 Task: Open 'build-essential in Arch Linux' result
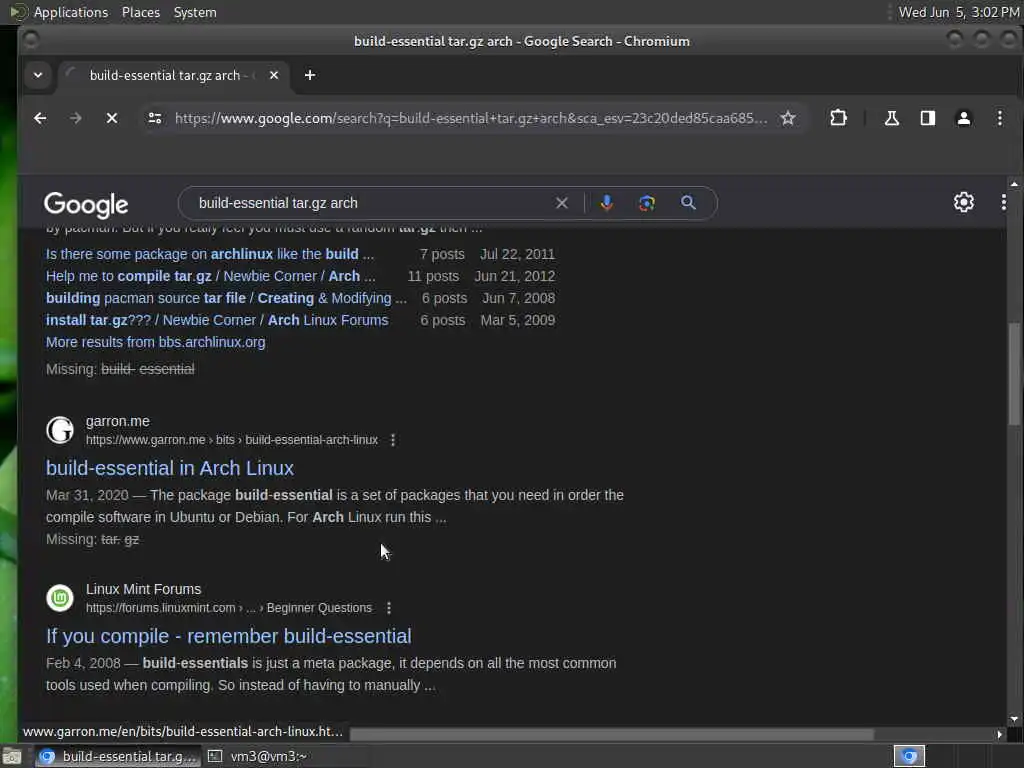170,468
